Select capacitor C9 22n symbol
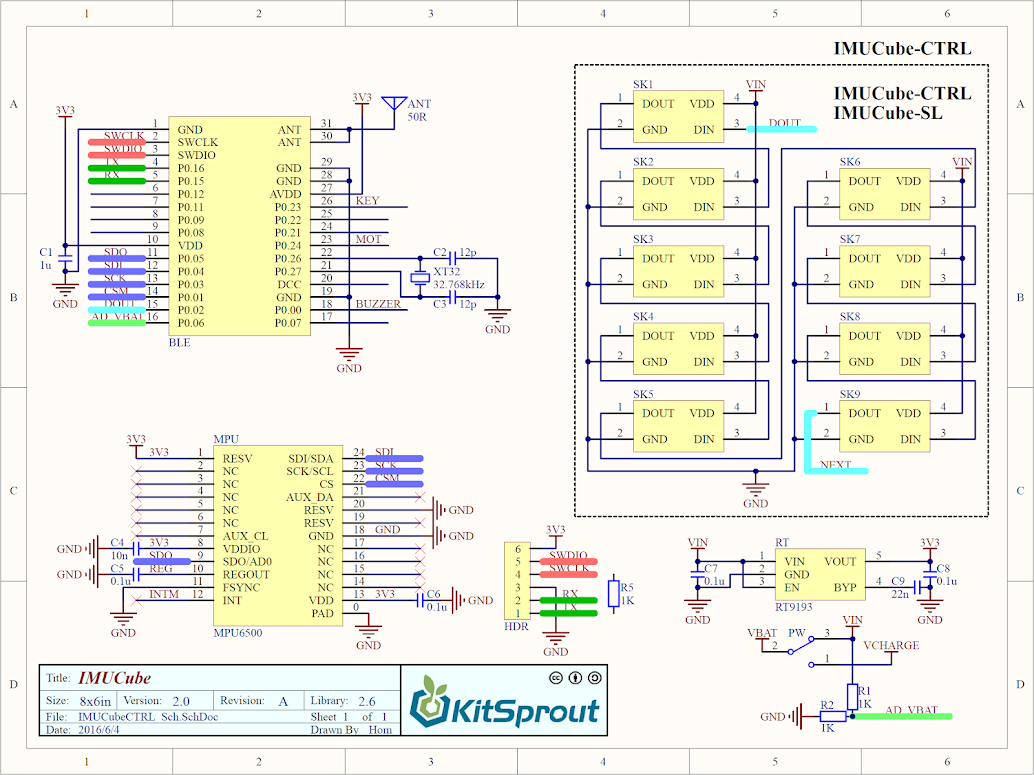The width and height of the screenshot is (1034, 775). coord(917,587)
